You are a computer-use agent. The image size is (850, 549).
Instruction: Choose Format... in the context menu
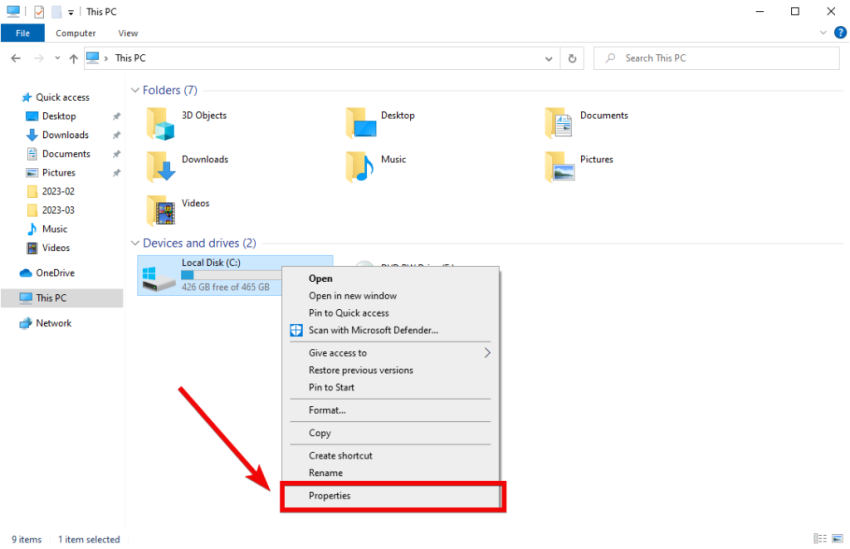click(x=390, y=411)
